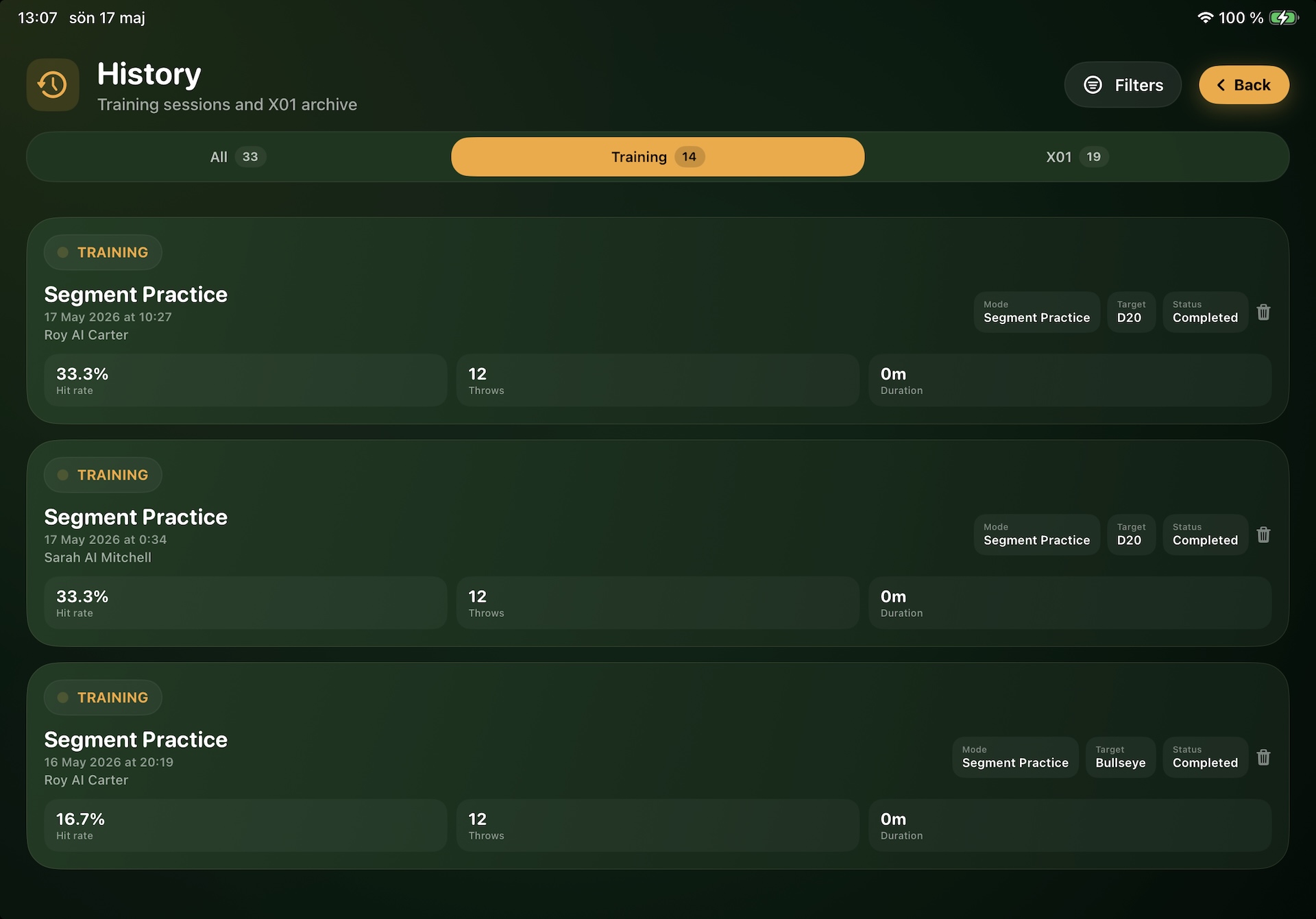The width and height of the screenshot is (1316, 919).
Task: Click the History clock icon
Action: tap(53, 85)
